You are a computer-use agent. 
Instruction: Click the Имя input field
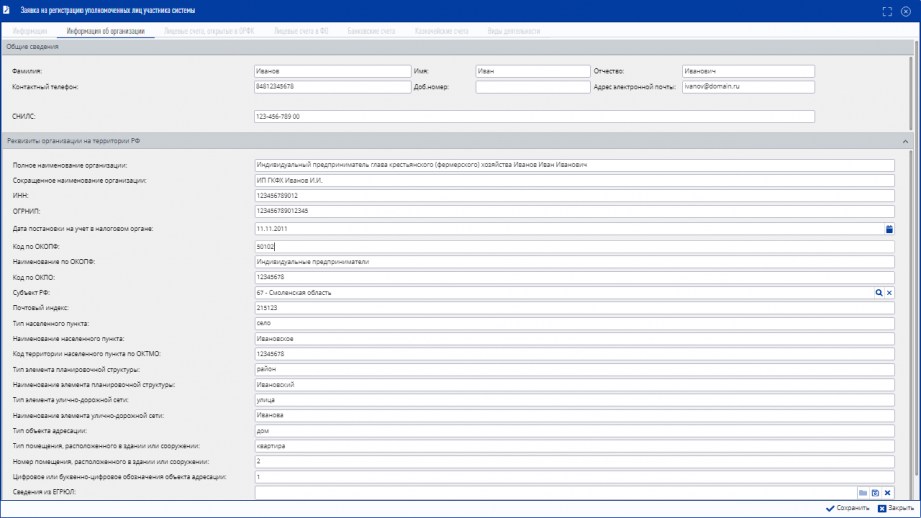click(x=533, y=71)
